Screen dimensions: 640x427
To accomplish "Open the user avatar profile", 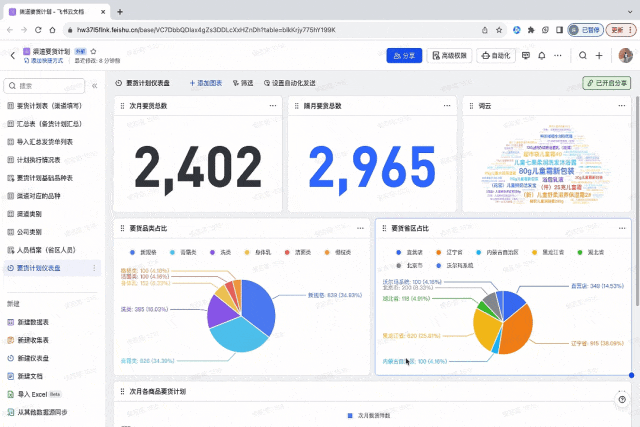I will coord(625,56).
